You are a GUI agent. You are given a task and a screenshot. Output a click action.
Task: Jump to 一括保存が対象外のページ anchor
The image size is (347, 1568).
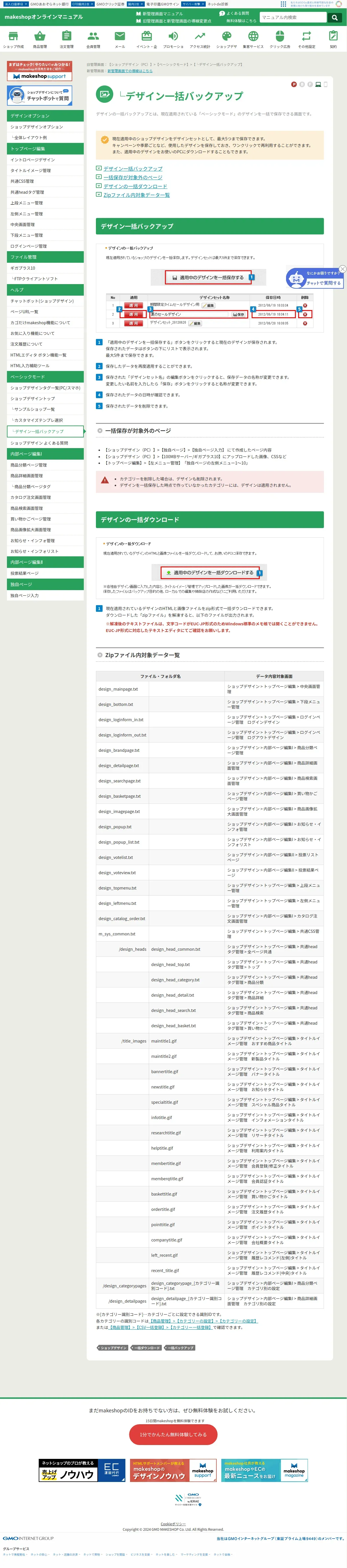[x=133, y=177]
